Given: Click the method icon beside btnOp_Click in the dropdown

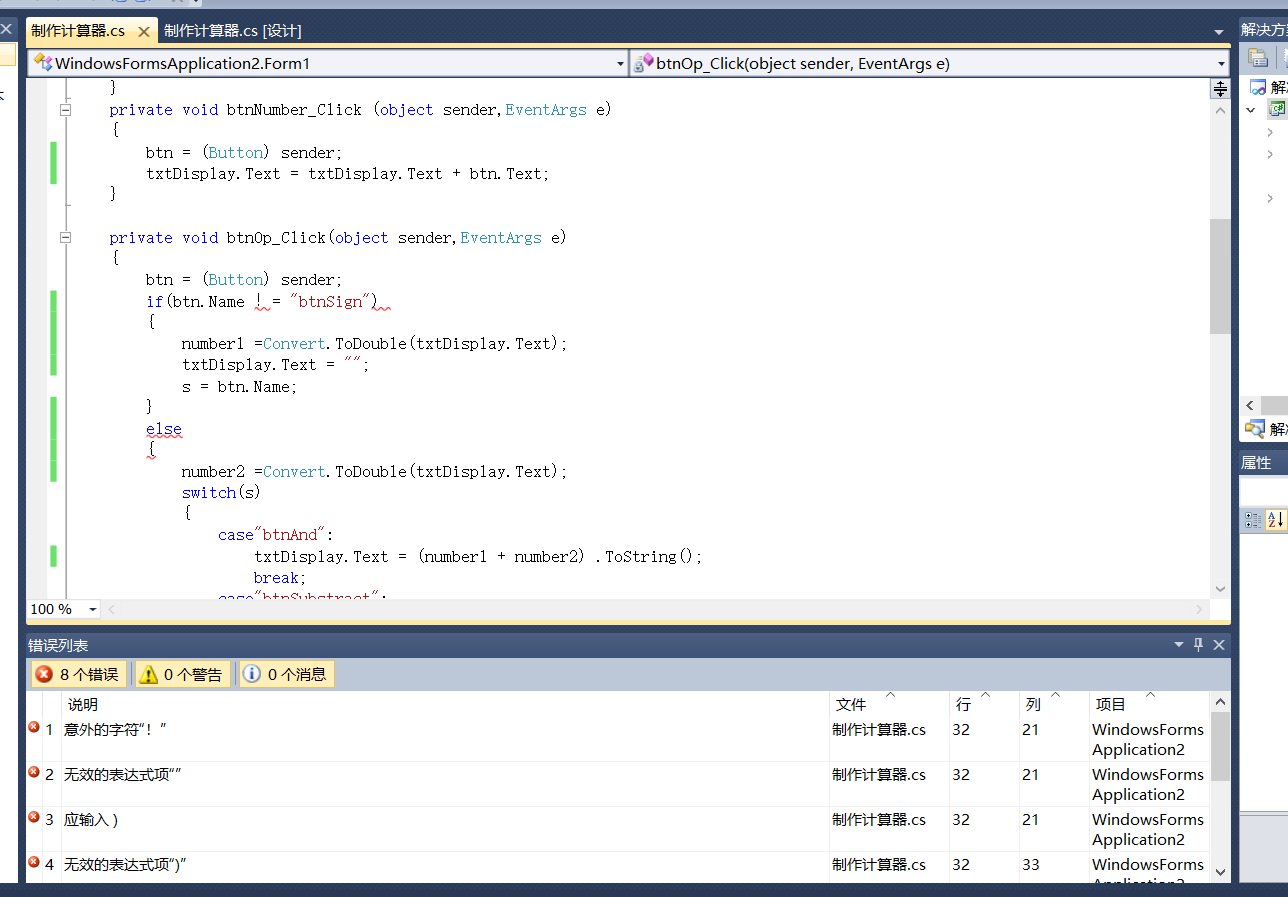Looking at the screenshot, I should pyautogui.click(x=643, y=63).
